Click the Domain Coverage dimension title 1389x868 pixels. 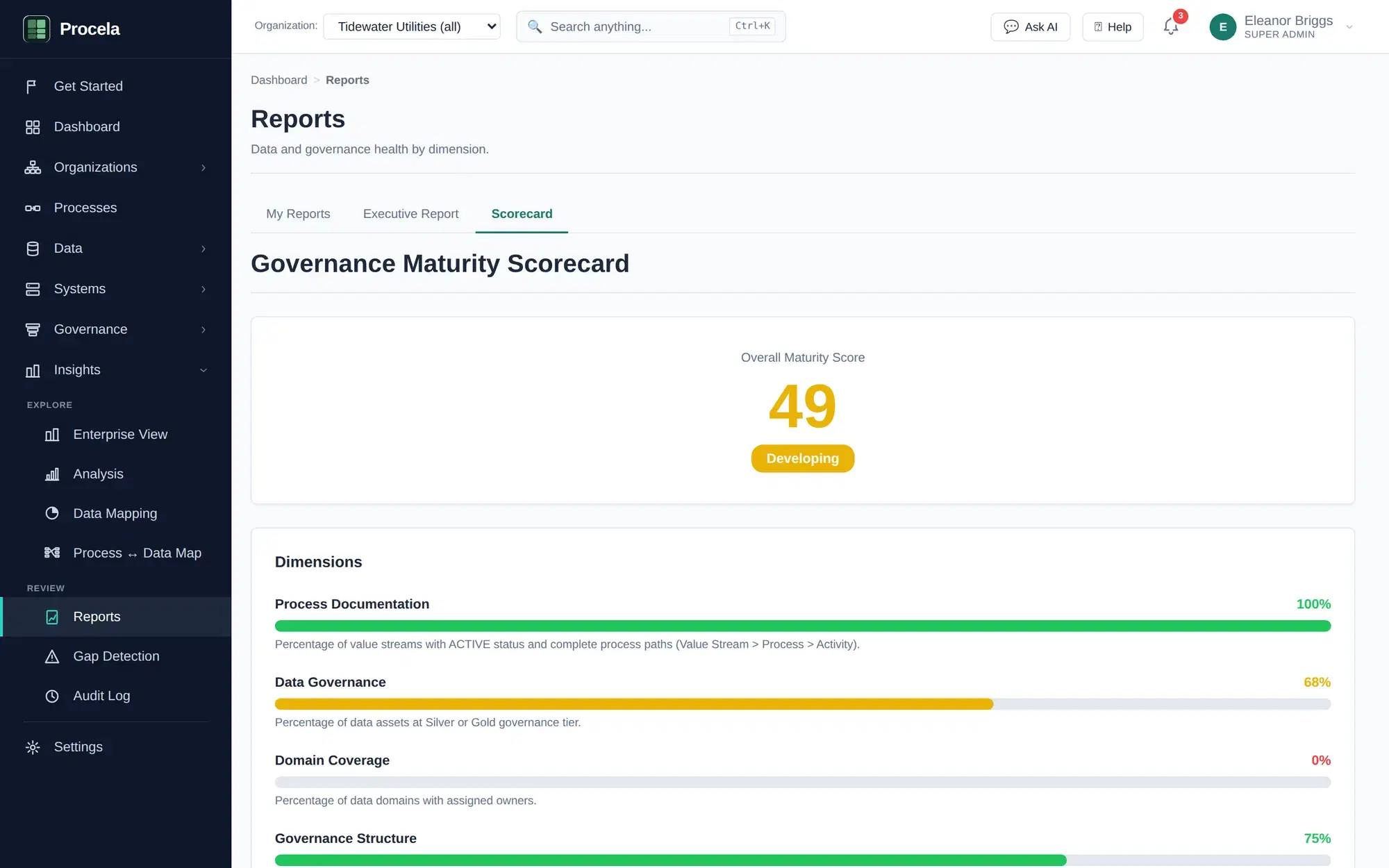332,760
